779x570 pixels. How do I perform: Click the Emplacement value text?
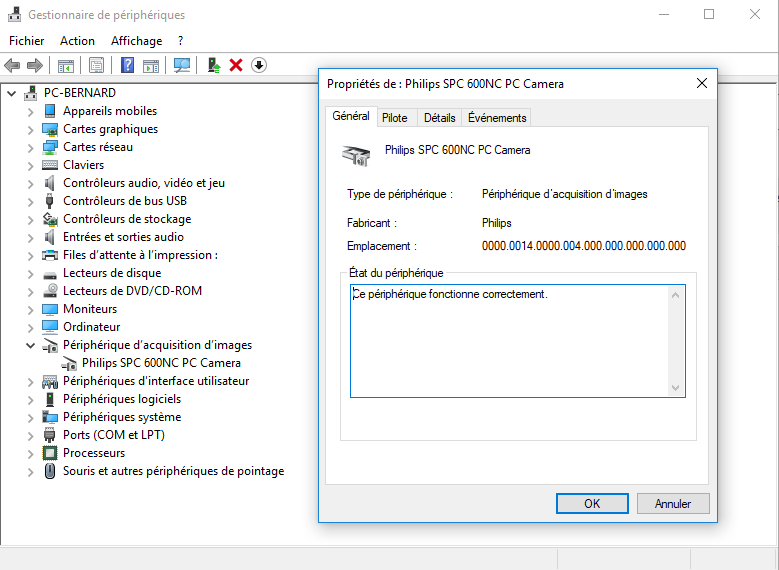(584, 246)
